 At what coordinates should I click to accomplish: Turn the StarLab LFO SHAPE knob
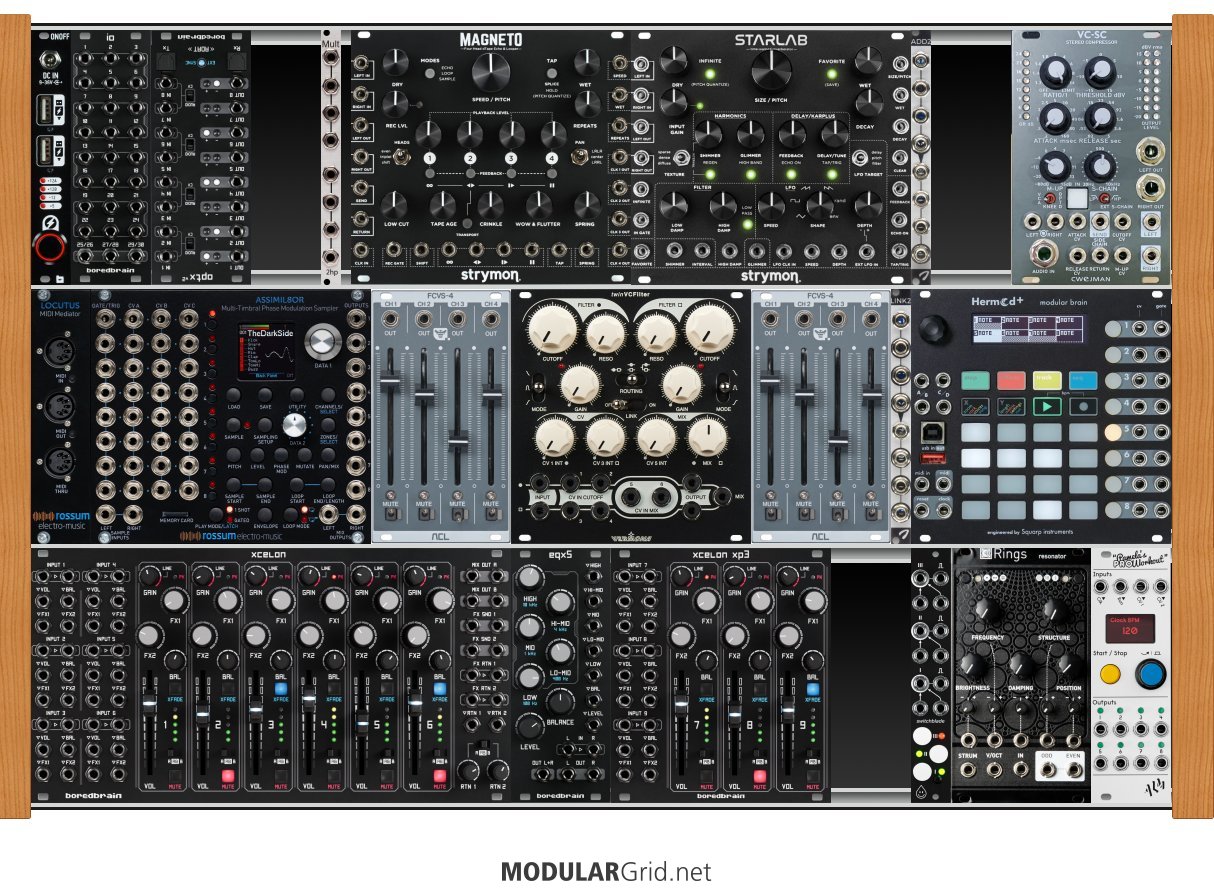click(x=820, y=205)
